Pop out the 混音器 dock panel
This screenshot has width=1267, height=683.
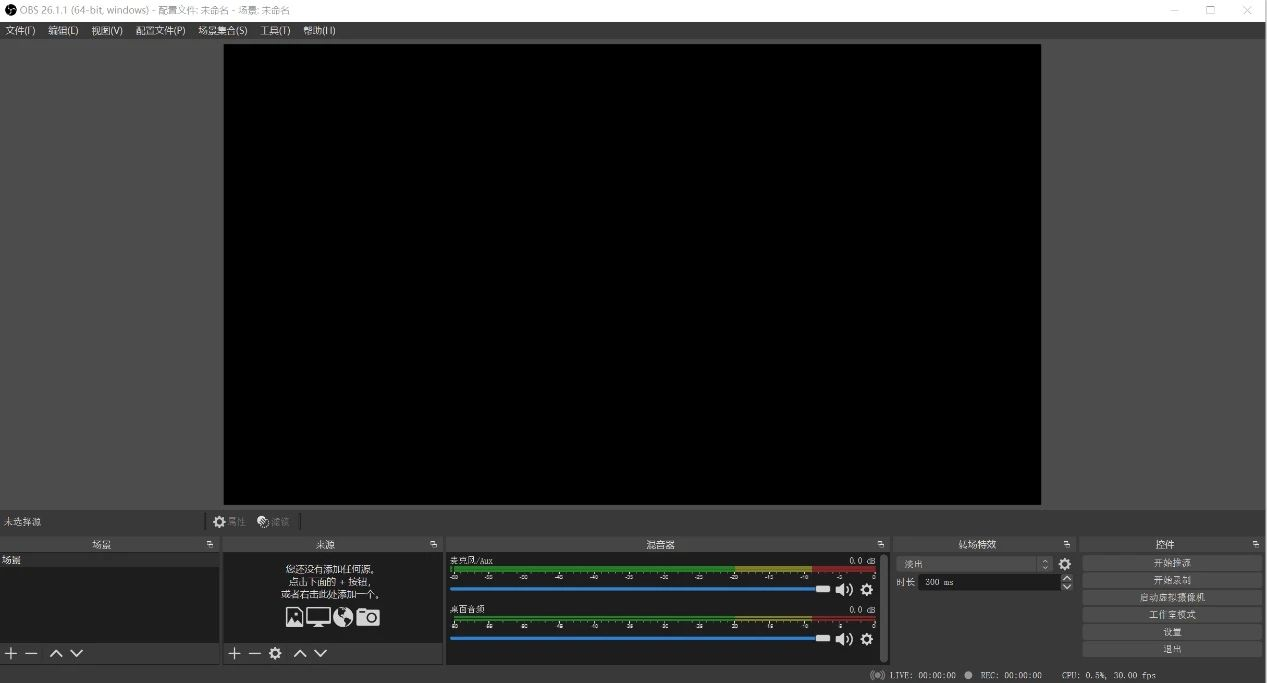pos(881,544)
